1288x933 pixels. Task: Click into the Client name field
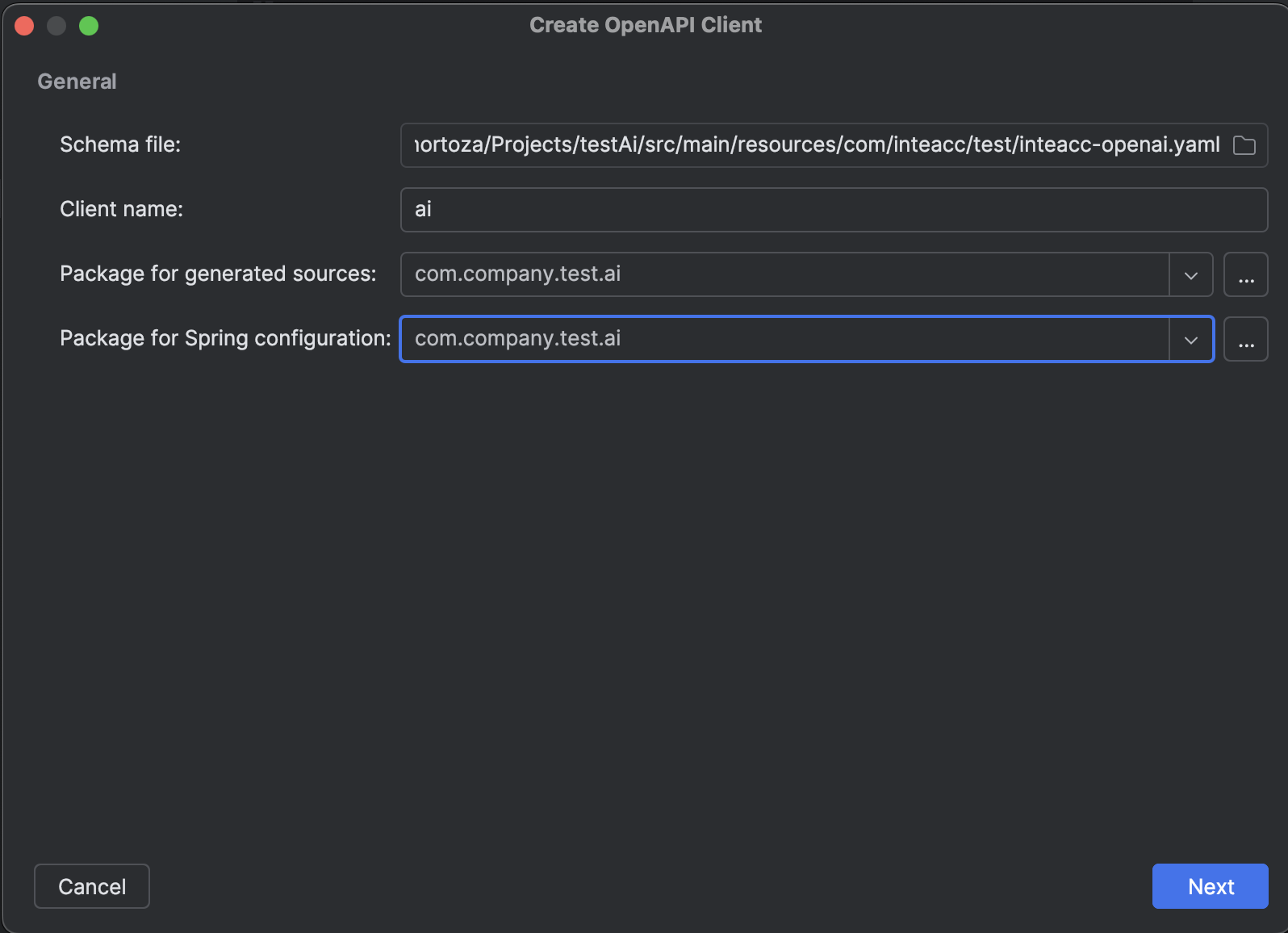click(x=833, y=210)
